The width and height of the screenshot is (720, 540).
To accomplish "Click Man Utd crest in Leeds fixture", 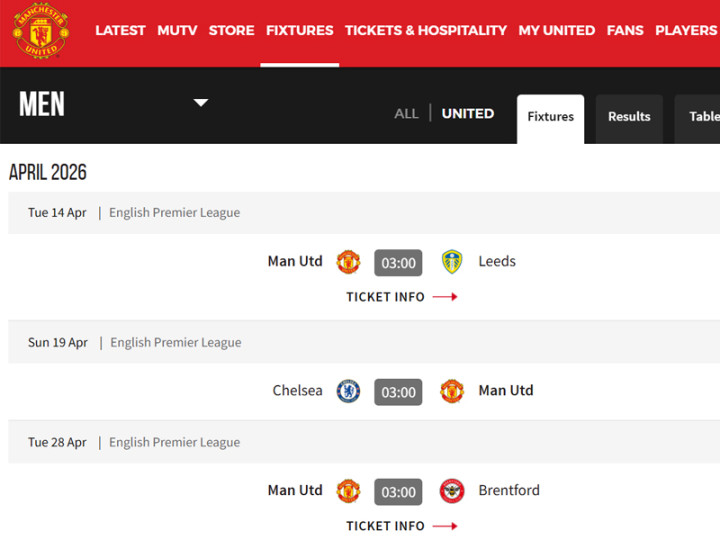I will tap(348, 262).
